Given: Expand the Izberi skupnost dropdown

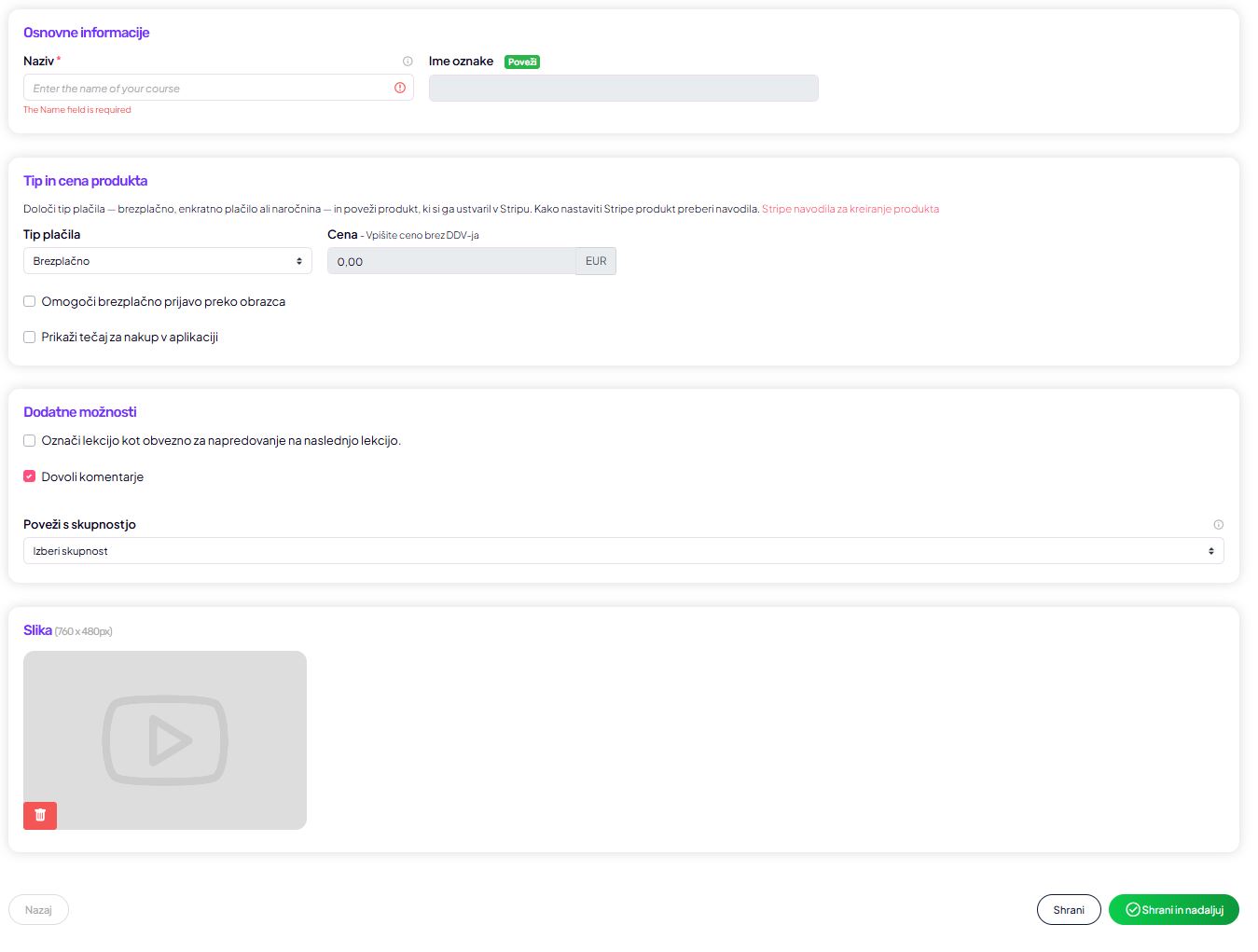Looking at the screenshot, I should [623, 551].
